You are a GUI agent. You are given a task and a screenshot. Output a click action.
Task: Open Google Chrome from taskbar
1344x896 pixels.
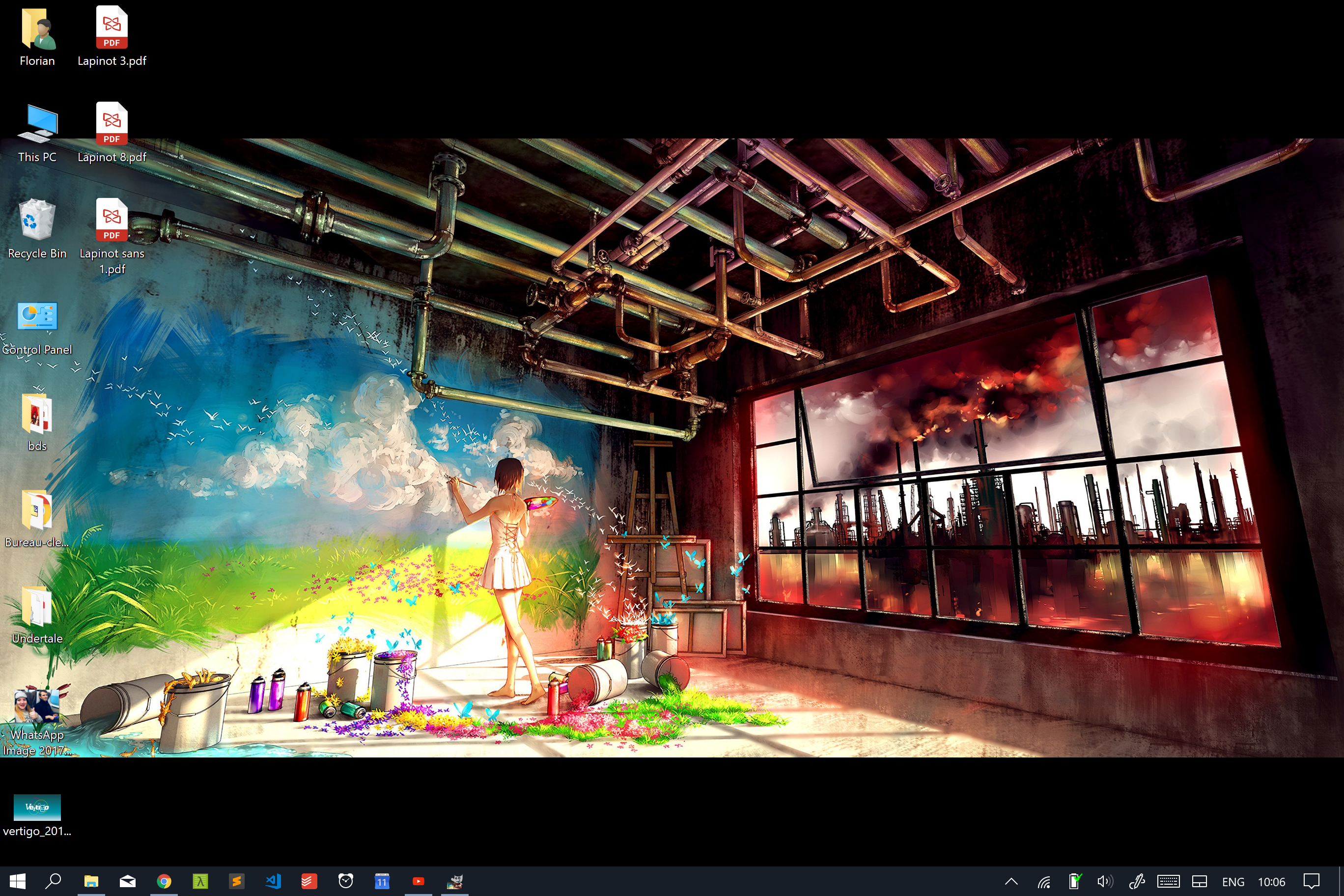tap(164, 881)
